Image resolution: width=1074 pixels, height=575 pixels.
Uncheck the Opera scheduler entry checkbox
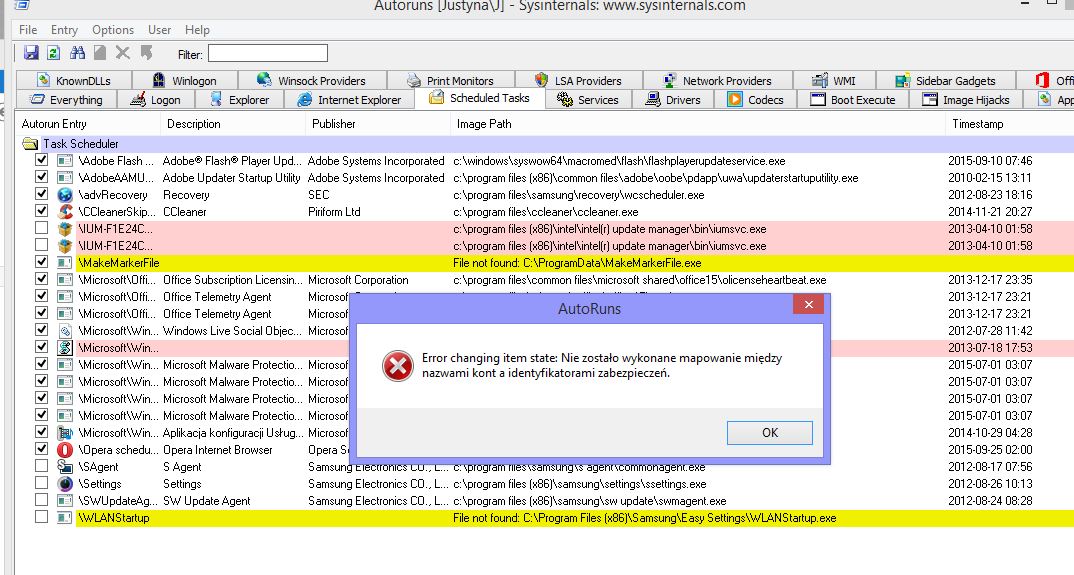(41, 449)
